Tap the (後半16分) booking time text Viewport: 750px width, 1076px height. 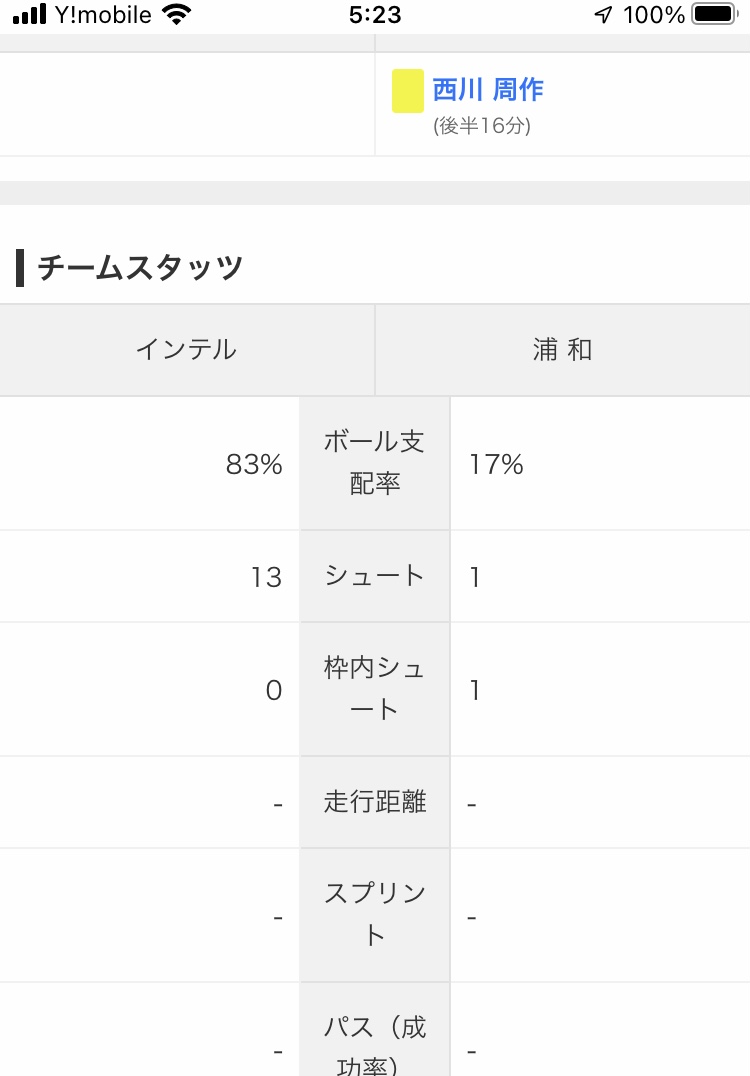point(482,126)
